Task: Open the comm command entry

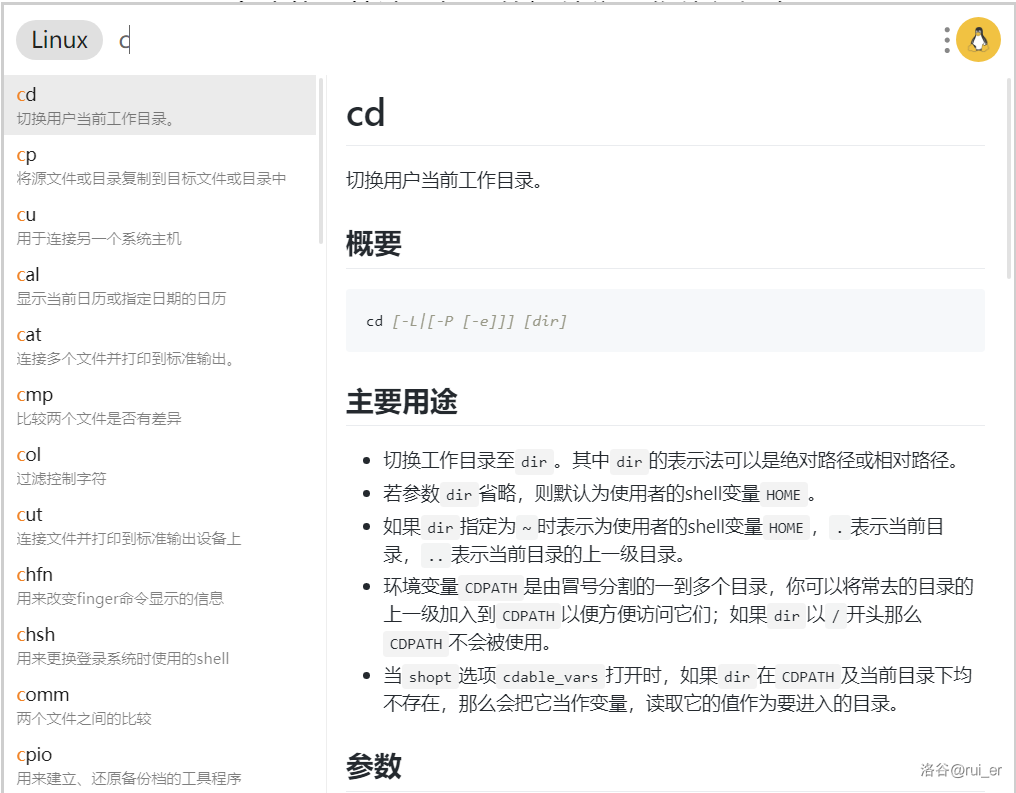Action: [160, 705]
